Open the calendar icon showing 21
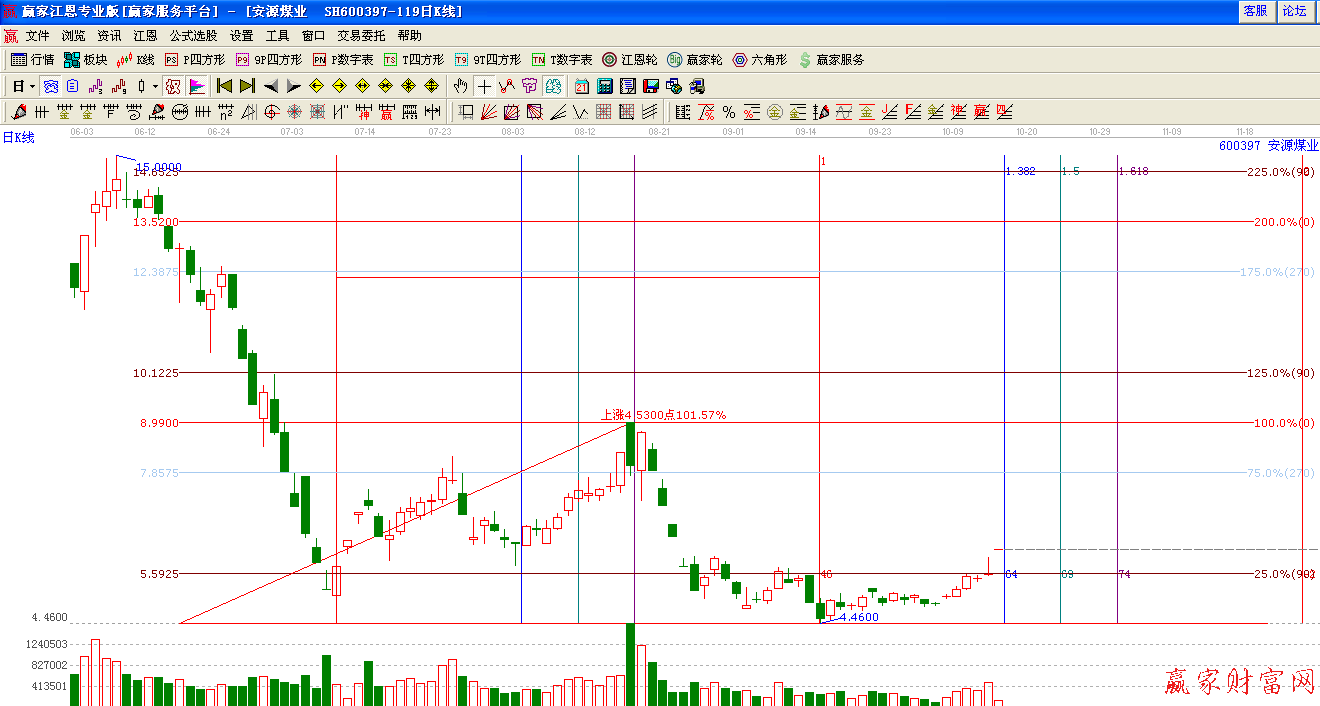 coord(582,86)
